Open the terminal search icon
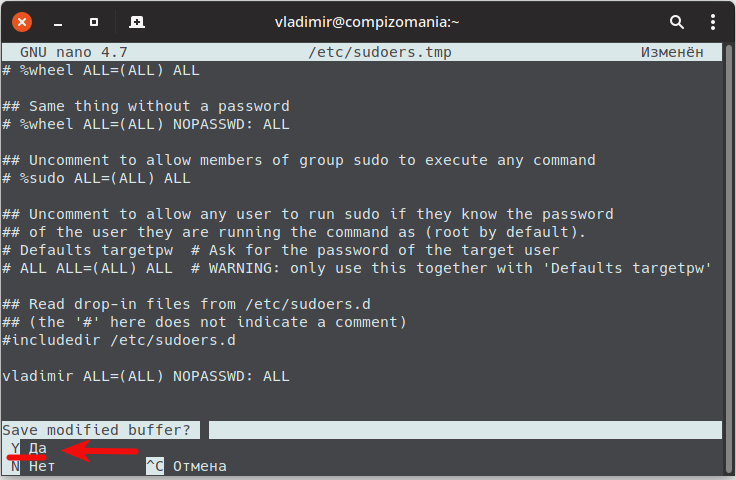736x480 pixels. tap(676, 21)
